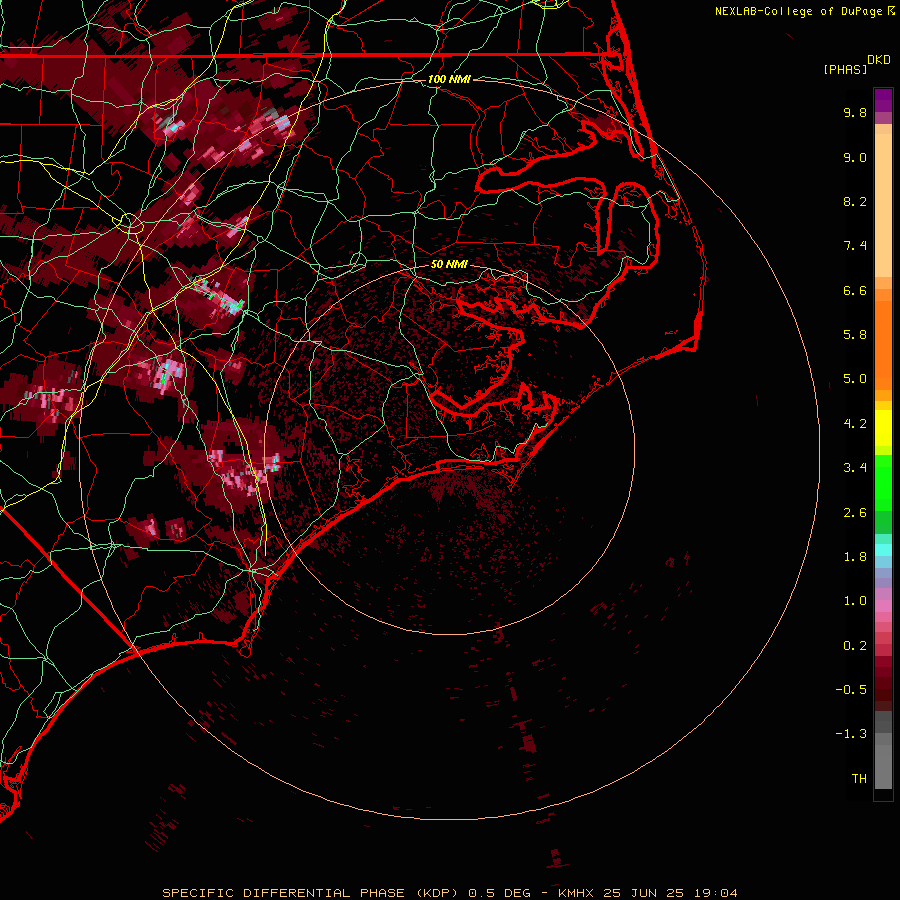Click the 9.8 legend value
The height and width of the screenshot is (900, 900).
(855, 112)
